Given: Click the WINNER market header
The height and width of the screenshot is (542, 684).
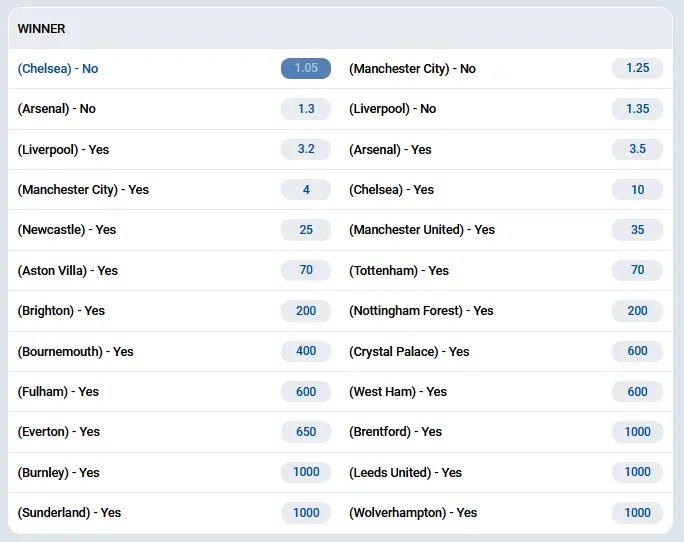Looking at the screenshot, I should tap(42, 29).
